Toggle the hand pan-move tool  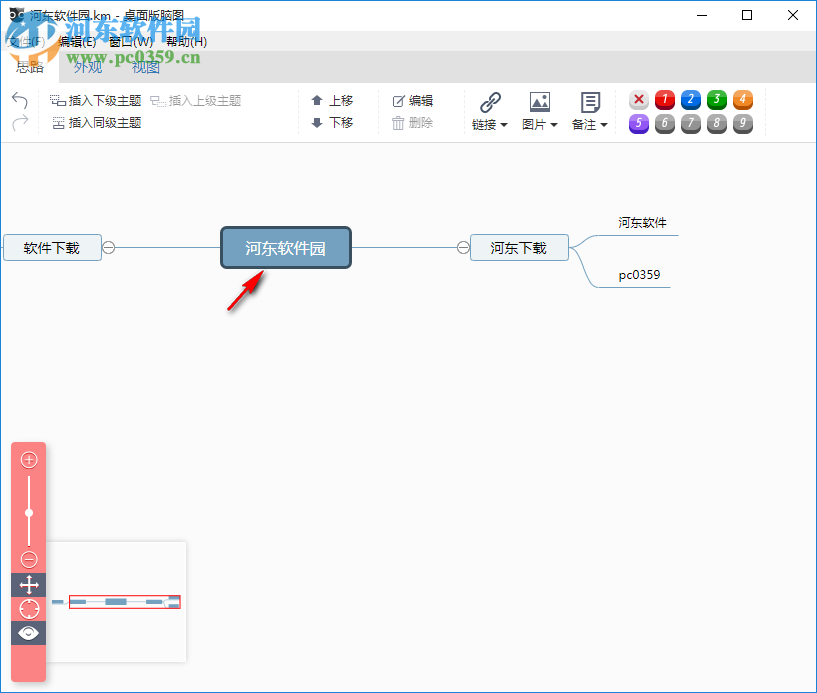(x=29, y=585)
